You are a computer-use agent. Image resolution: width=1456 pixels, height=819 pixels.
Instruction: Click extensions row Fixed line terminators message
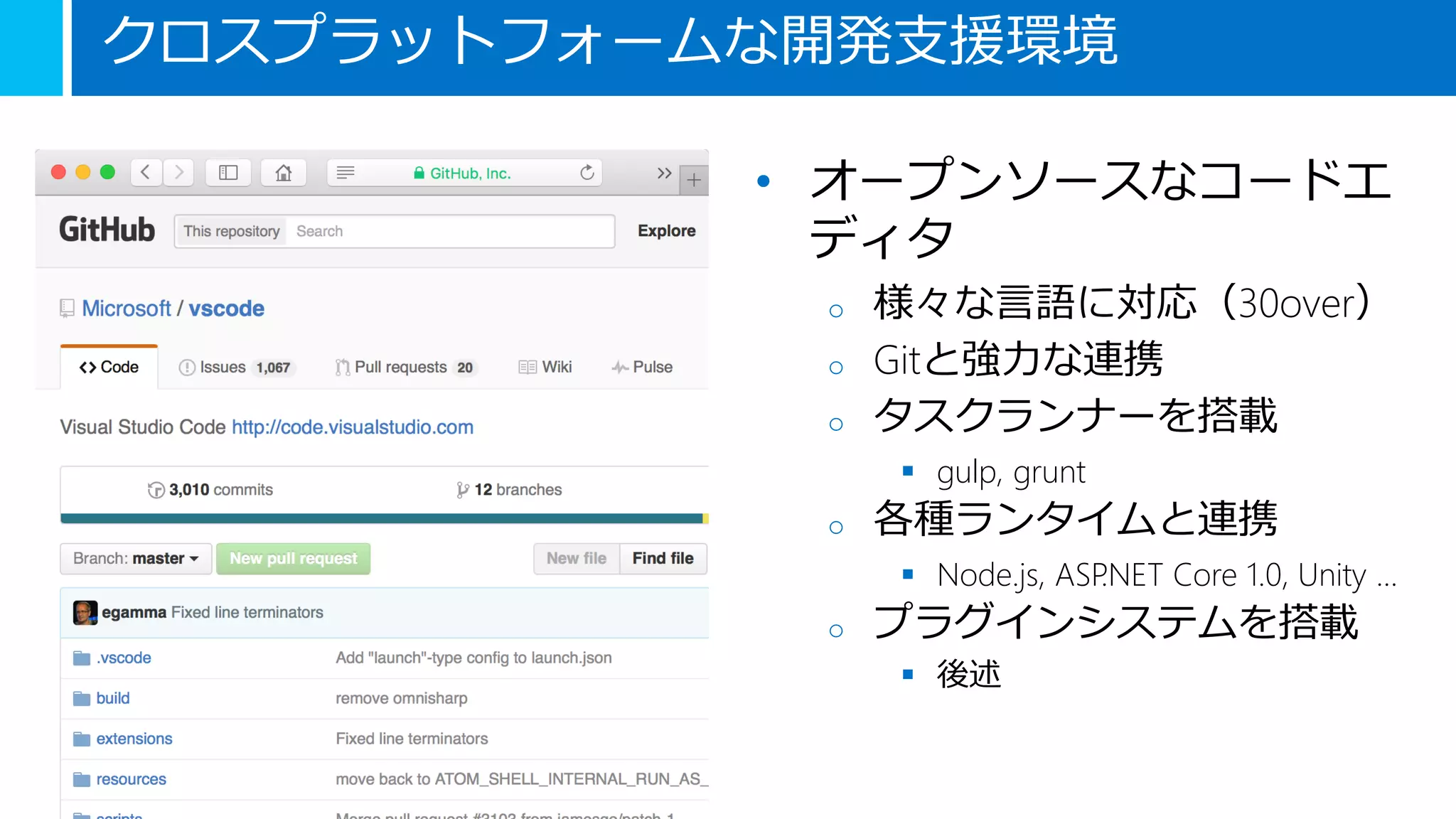[412, 739]
